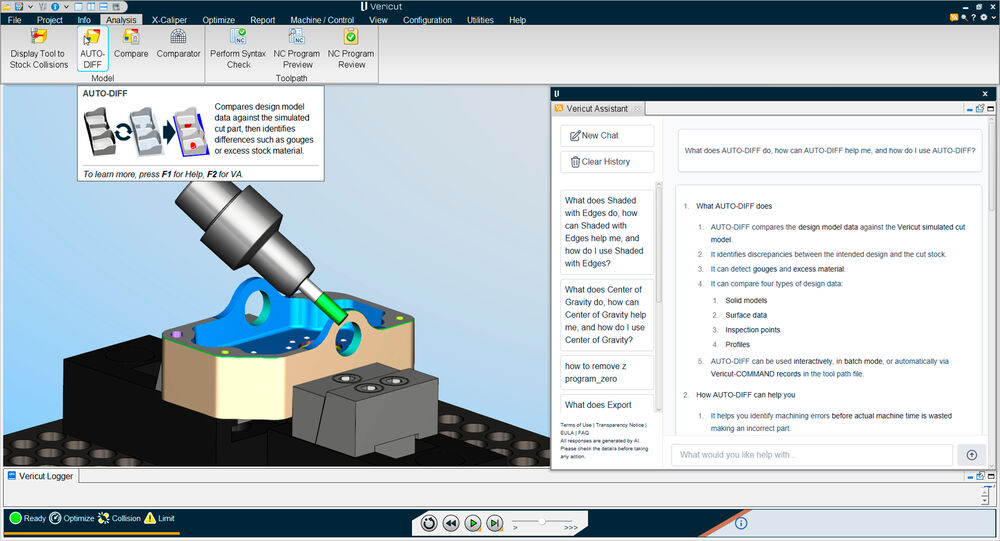Image resolution: width=1000 pixels, height=541 pixels.
Task: Adjust the simulation speed slider
Action: (542, 521)
